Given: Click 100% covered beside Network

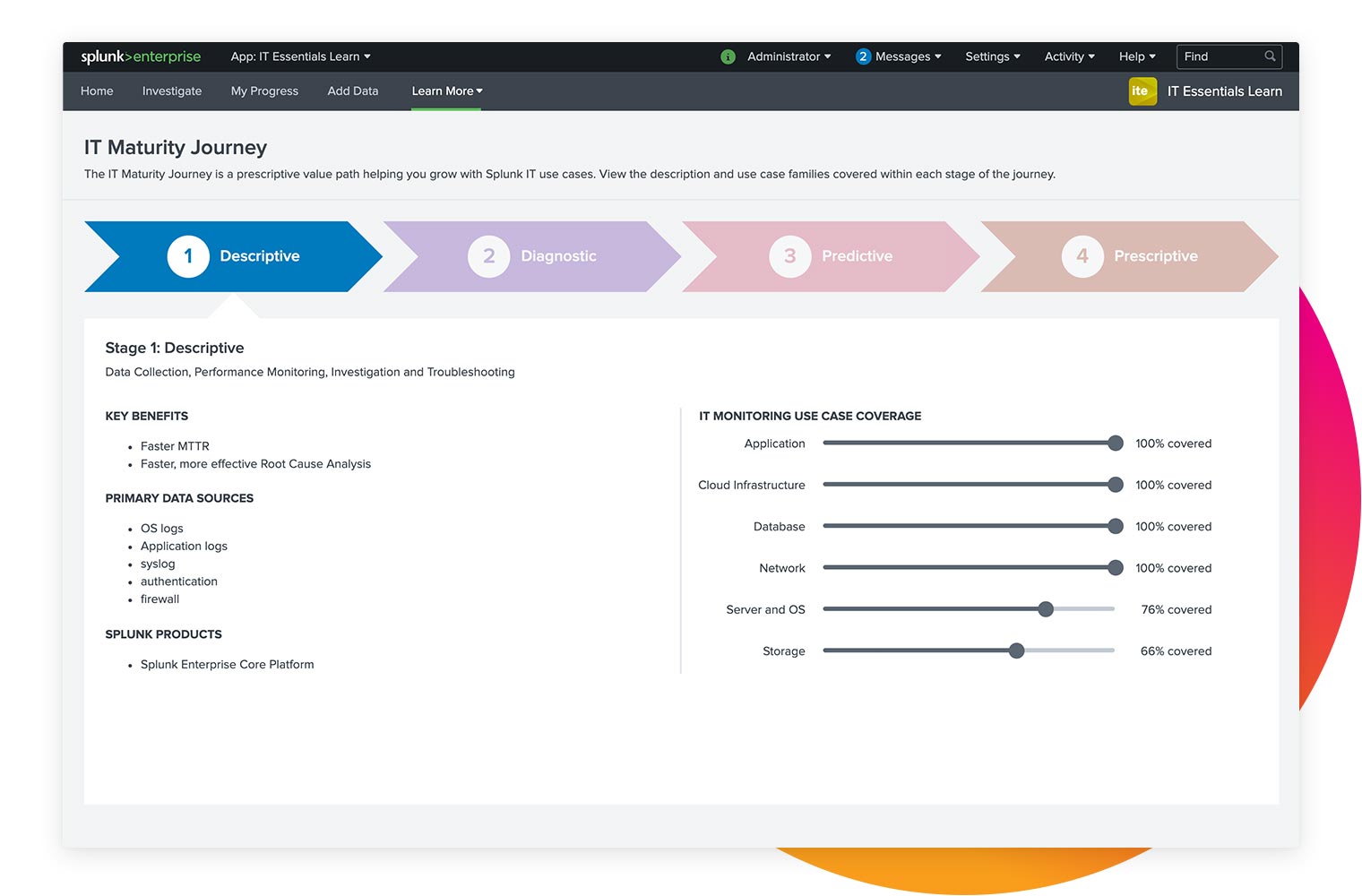Looking at the screenshot, I should click(x=1174, y=568).
